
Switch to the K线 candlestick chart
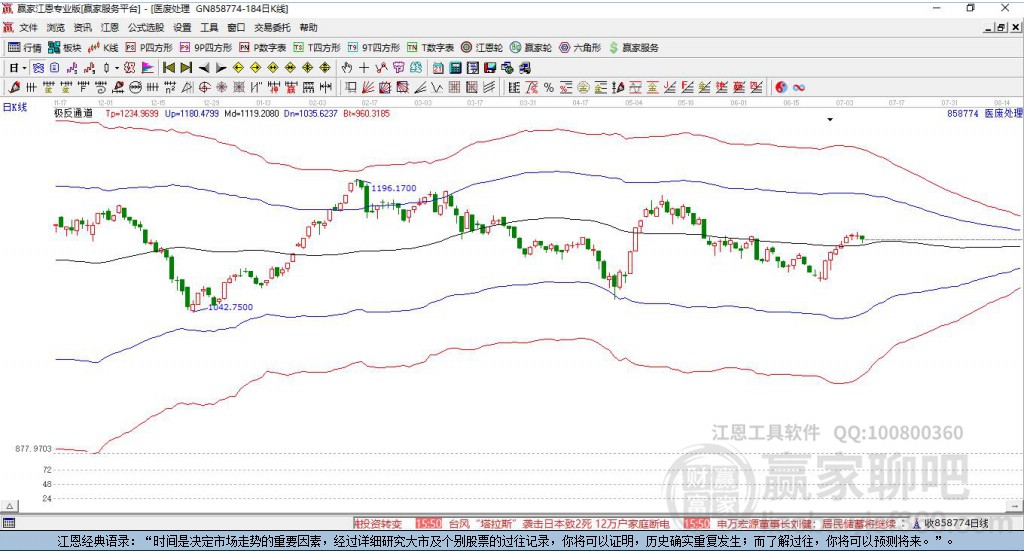coord(103,48)
